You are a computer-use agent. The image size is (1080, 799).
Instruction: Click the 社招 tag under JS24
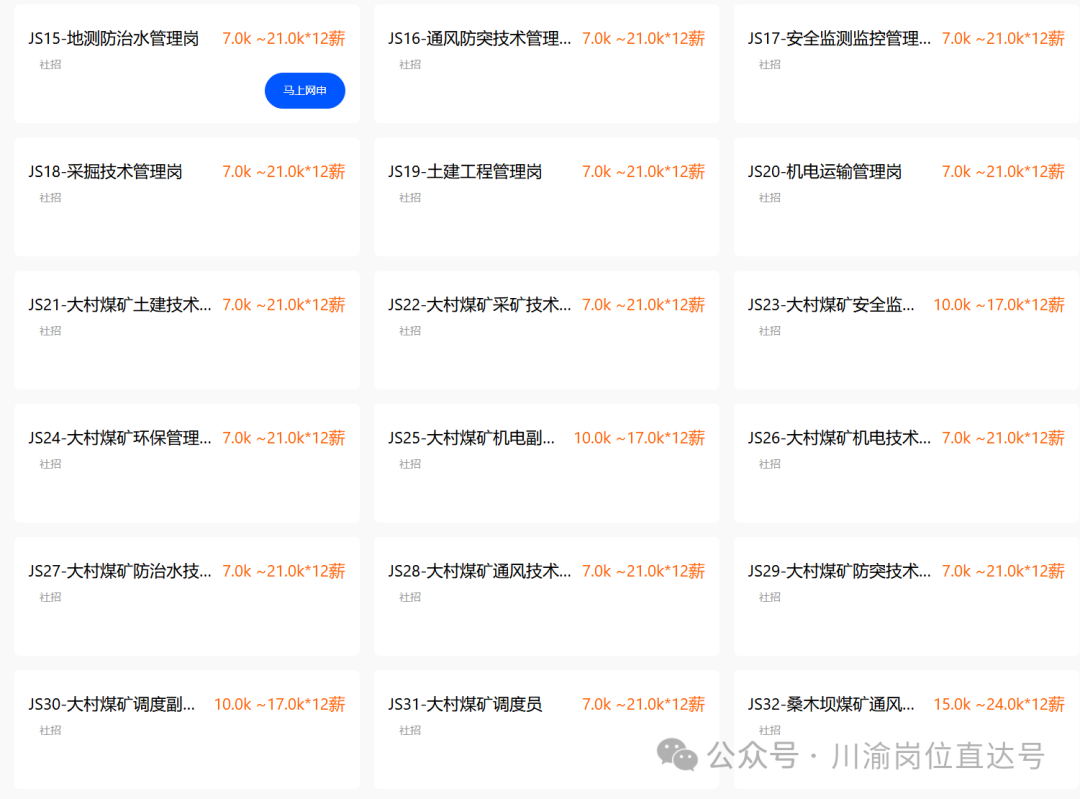point(50,464)
